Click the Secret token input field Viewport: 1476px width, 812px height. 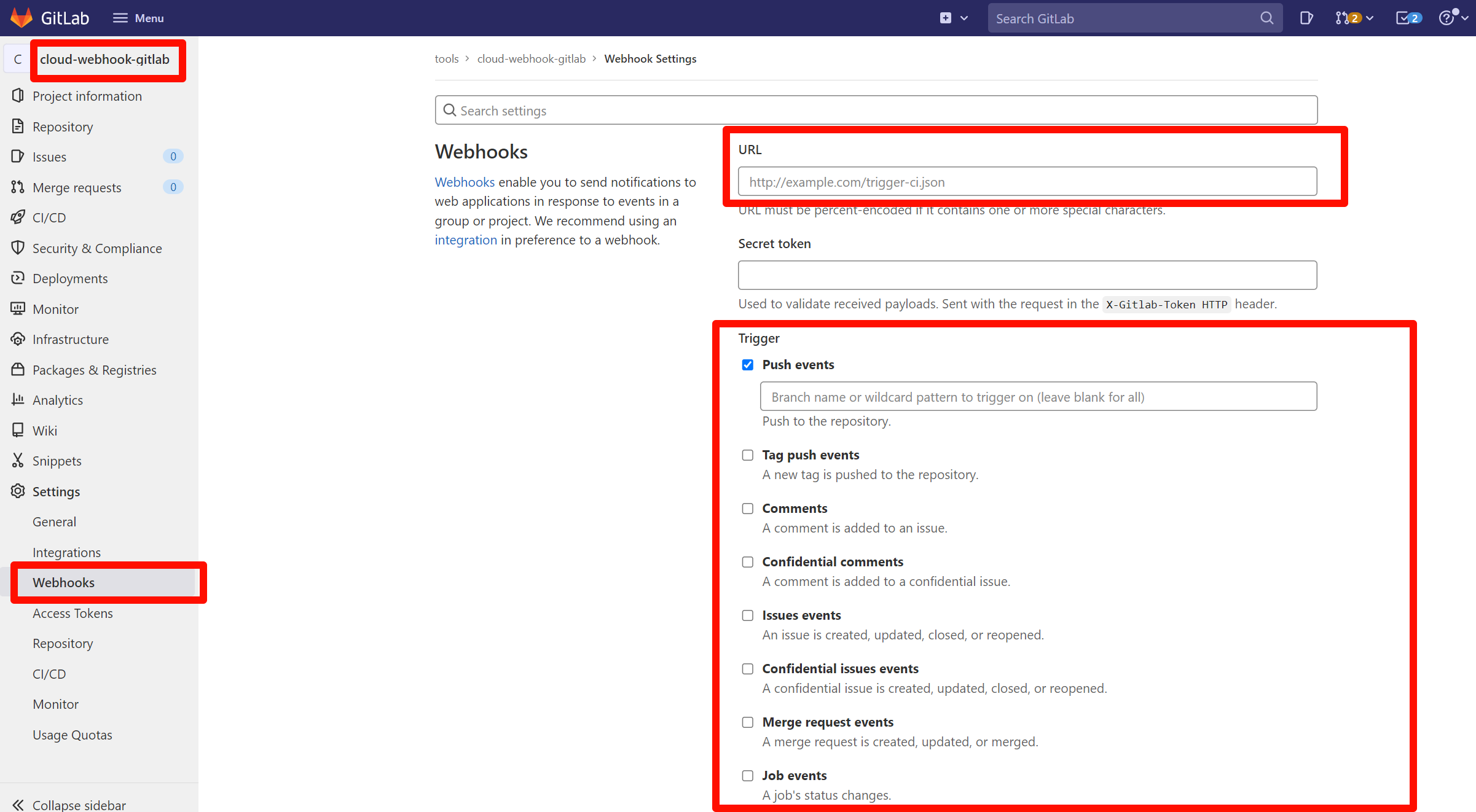coord(1027,275)
